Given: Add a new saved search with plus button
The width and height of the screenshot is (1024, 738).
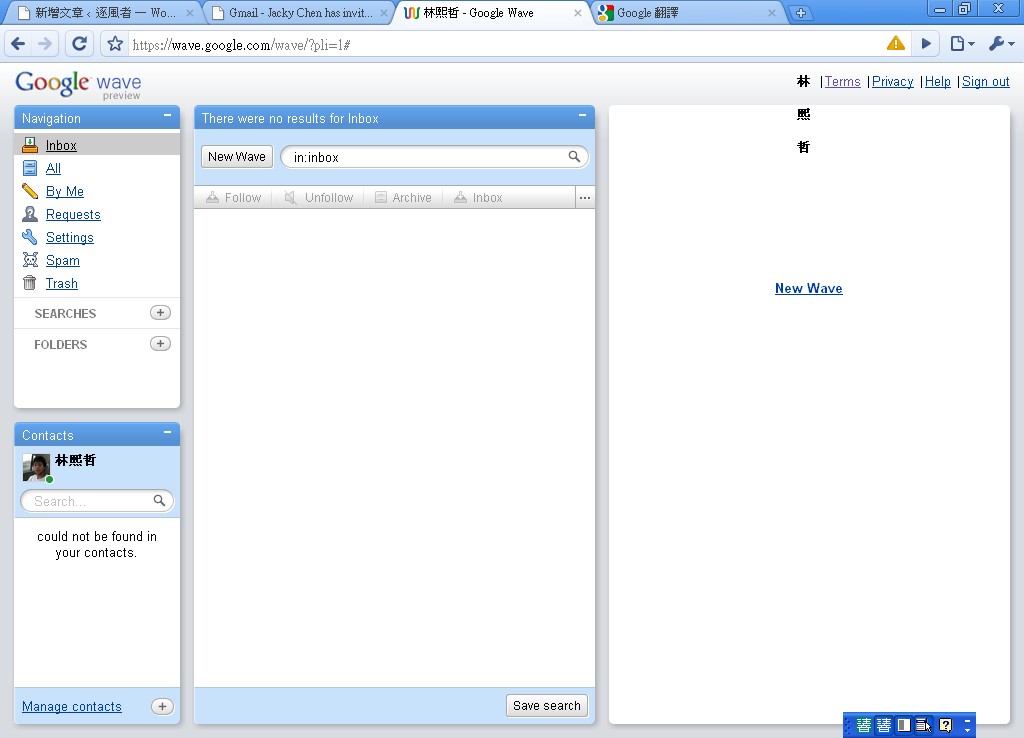Looking at the screenshot, I should pyautogui.click(x=160, y=313).
